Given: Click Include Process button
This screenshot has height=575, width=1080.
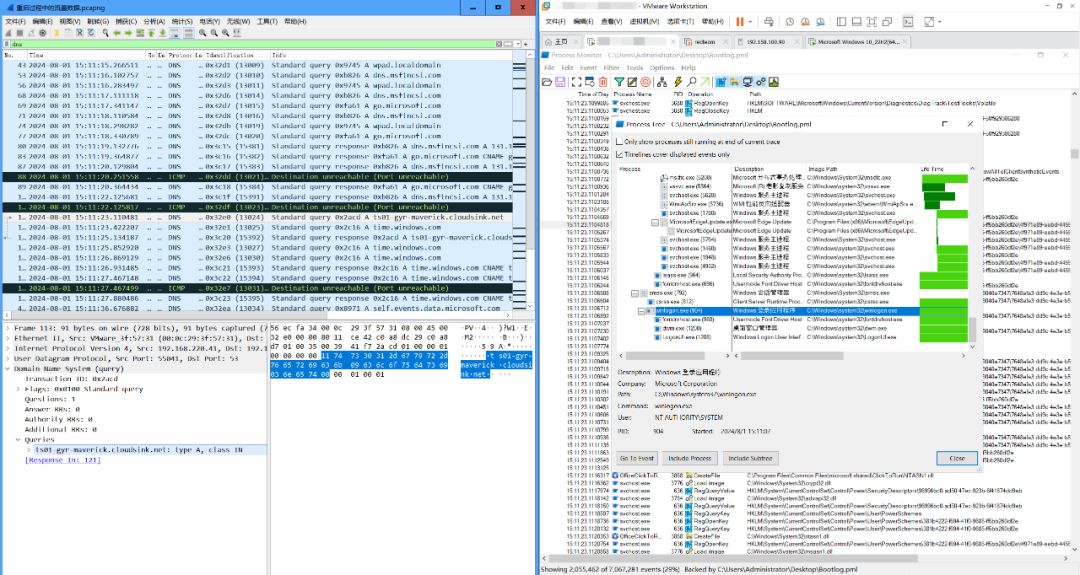Looking at the screenshot, I should click(689, 459).
